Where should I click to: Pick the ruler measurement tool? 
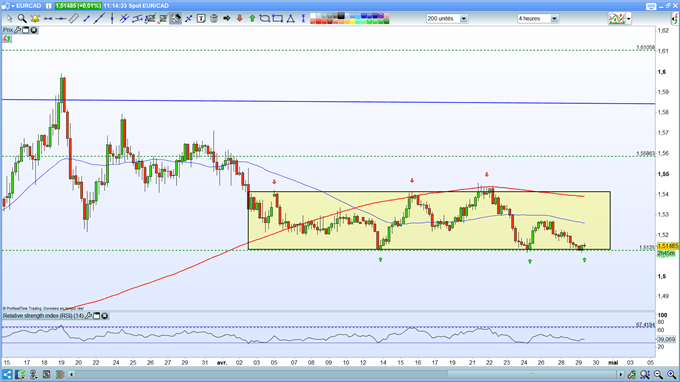pyautogui.click(x=74, y=18)
